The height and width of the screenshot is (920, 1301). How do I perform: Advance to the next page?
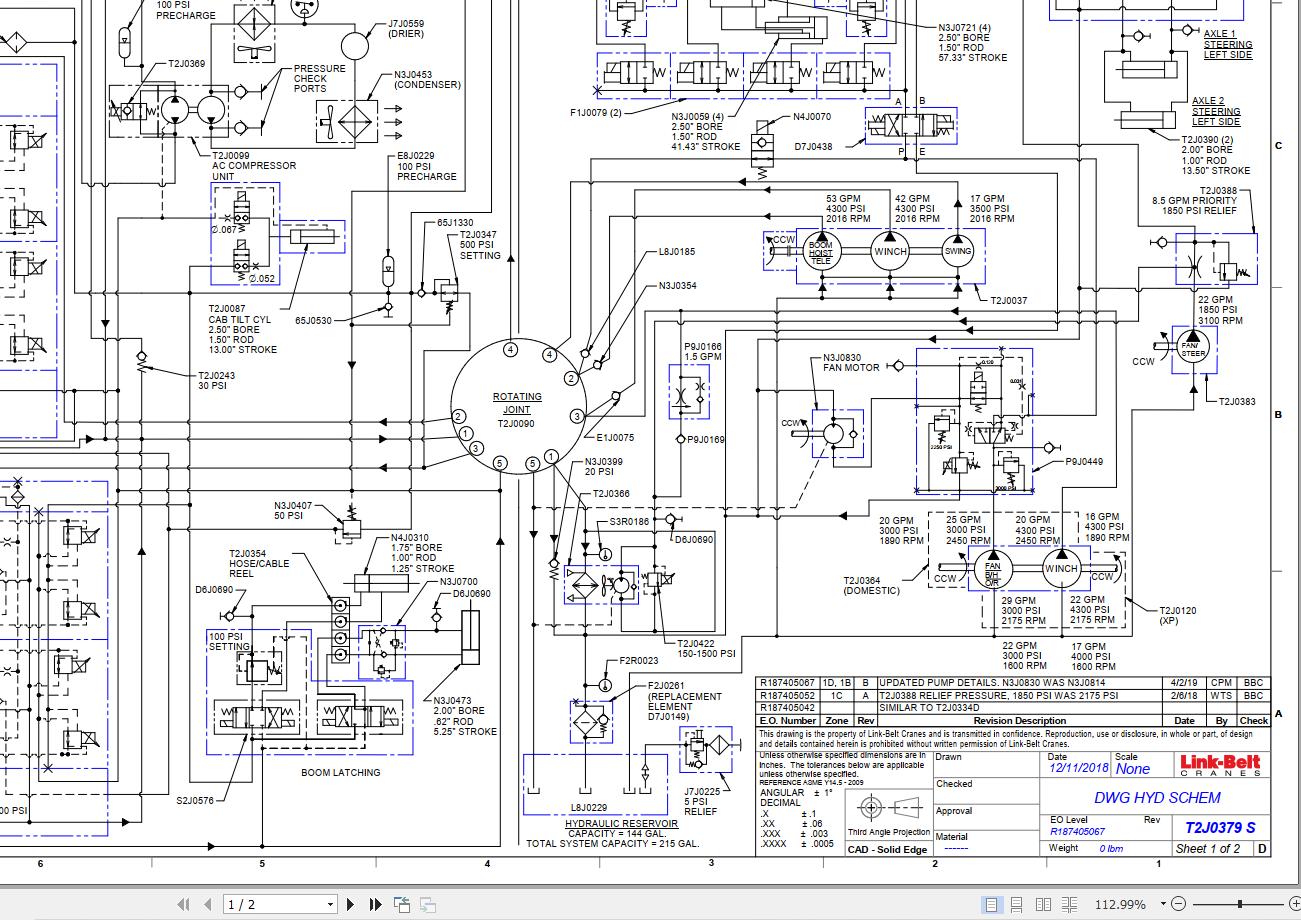351,904
